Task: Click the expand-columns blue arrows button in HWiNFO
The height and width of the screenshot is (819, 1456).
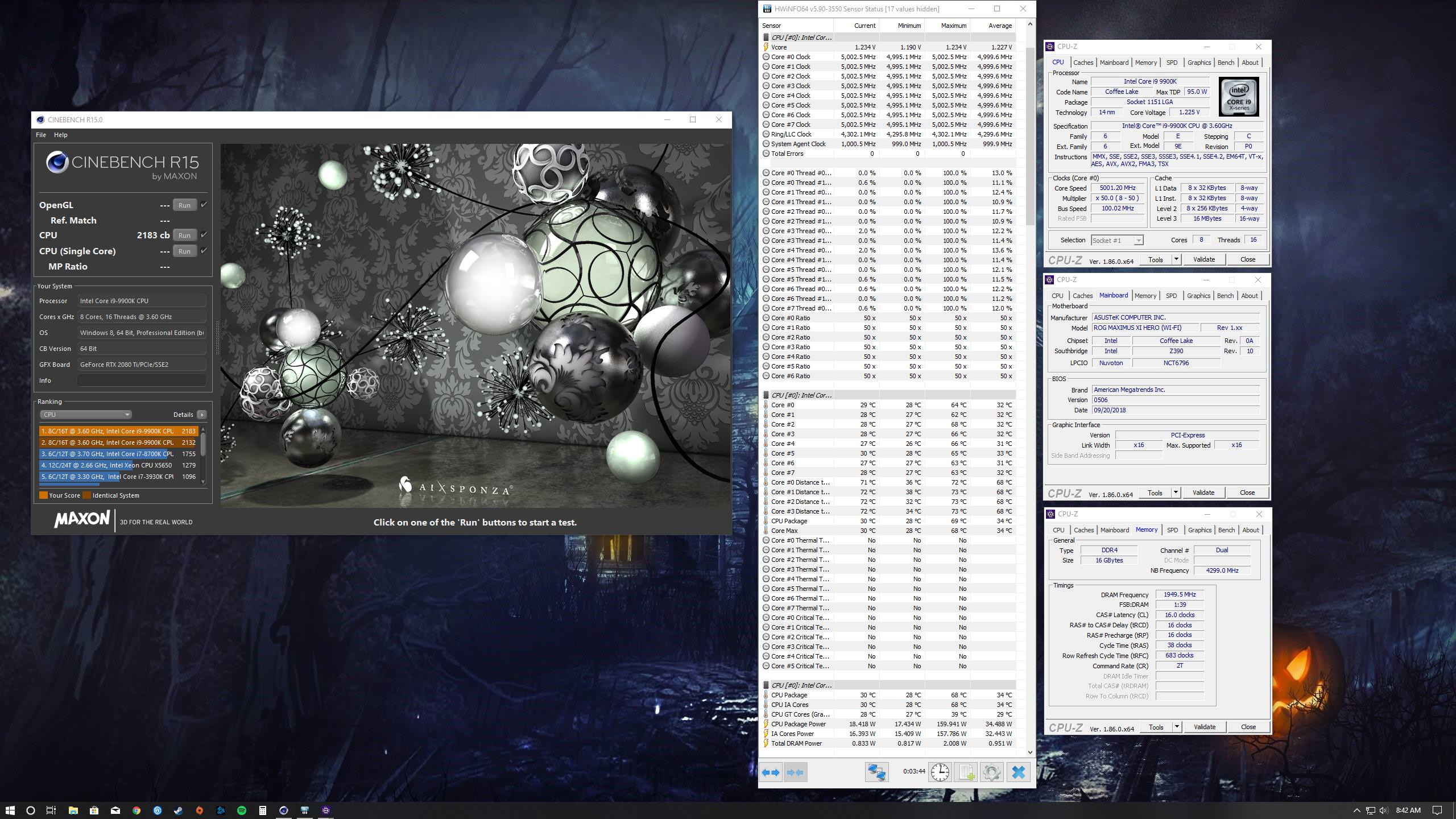Action: tap(771, 772)
